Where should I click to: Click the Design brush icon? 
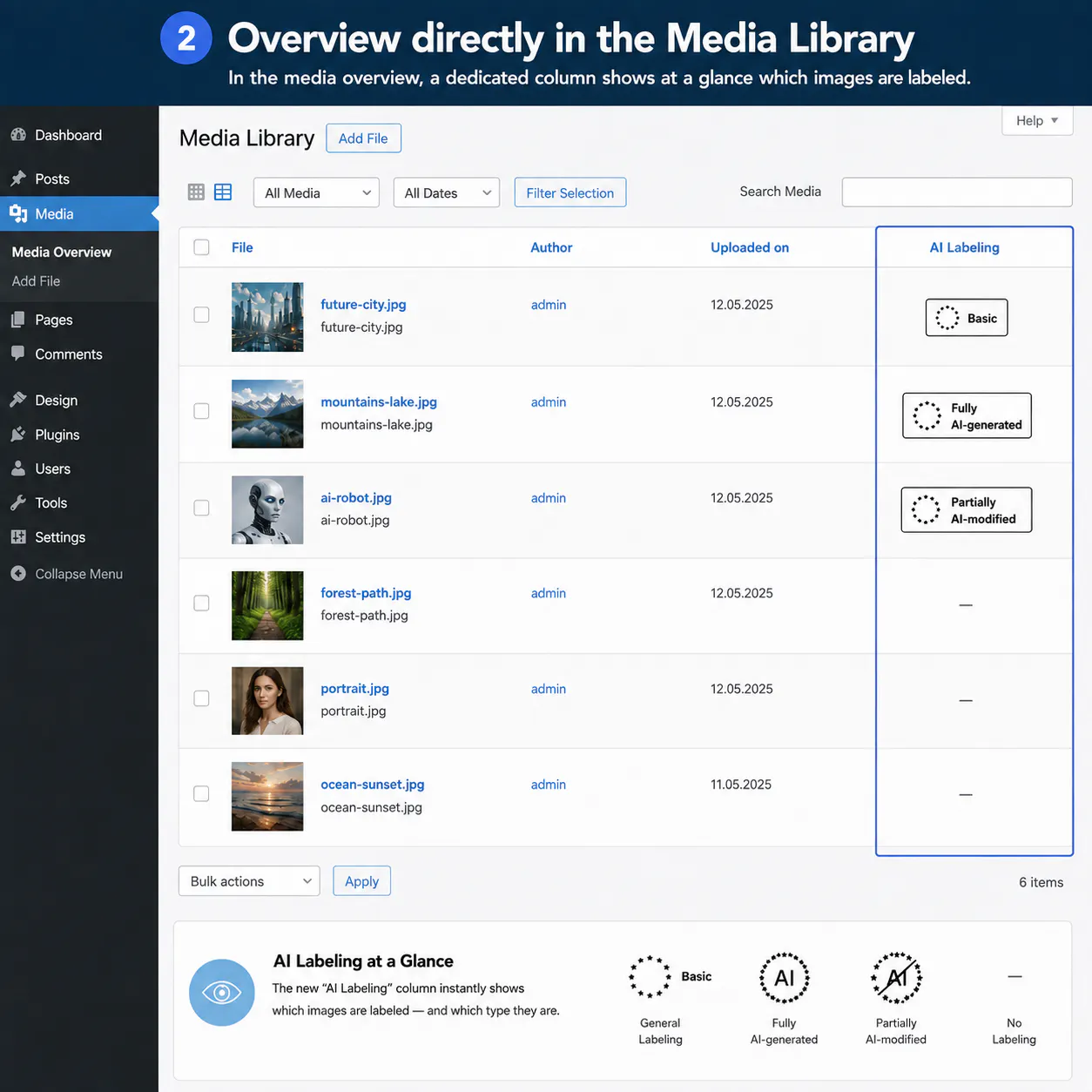tap(18, 400)
